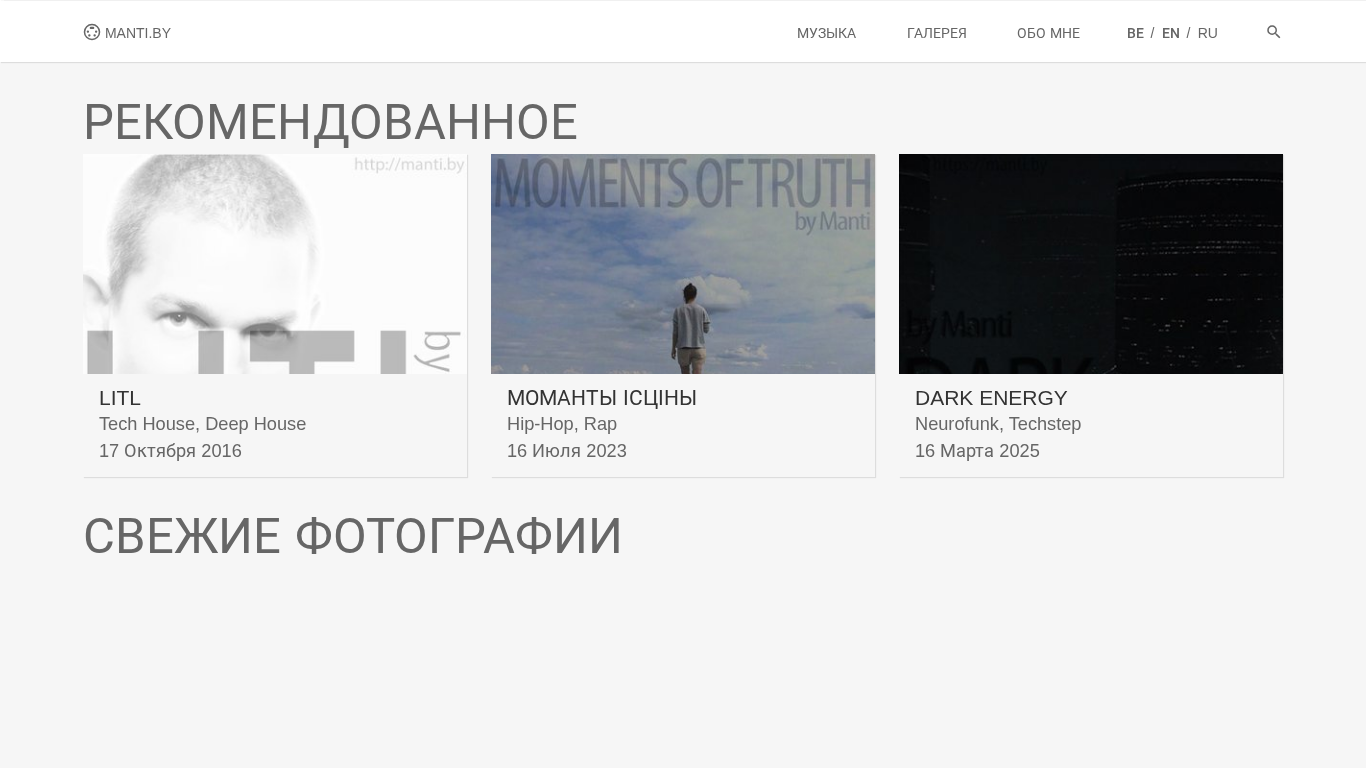Click the date 17 Октября 2016
This screenshot has height=768, width=1366.
point(170,451)
